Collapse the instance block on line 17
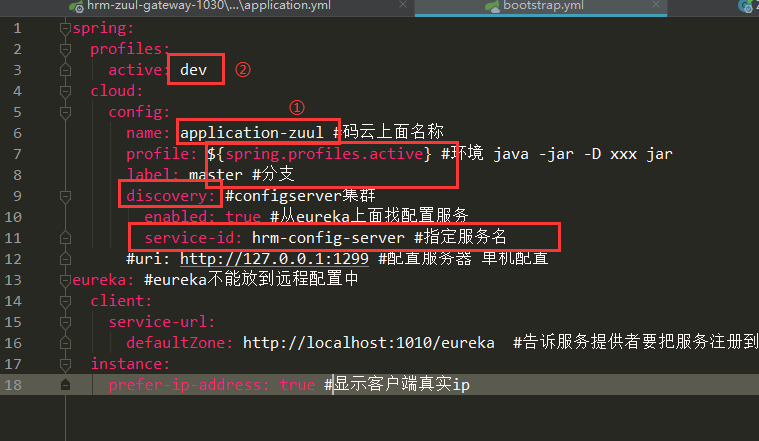The width and height of the screenshot is (759, 441). pyautogui.click(x=65, y=364)
